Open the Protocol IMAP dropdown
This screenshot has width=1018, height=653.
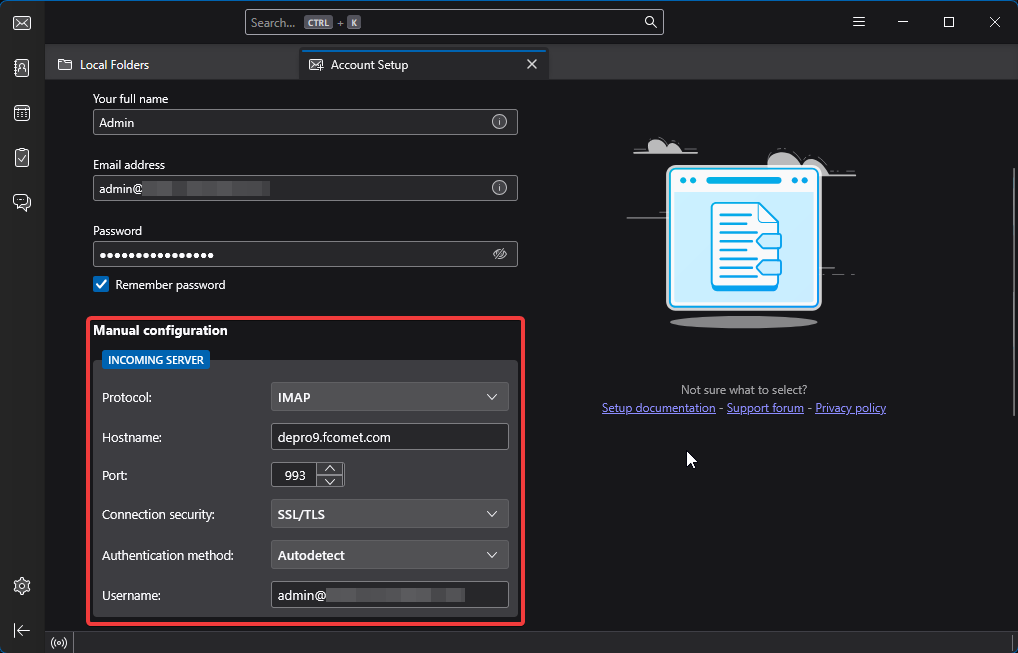[390, 397]
